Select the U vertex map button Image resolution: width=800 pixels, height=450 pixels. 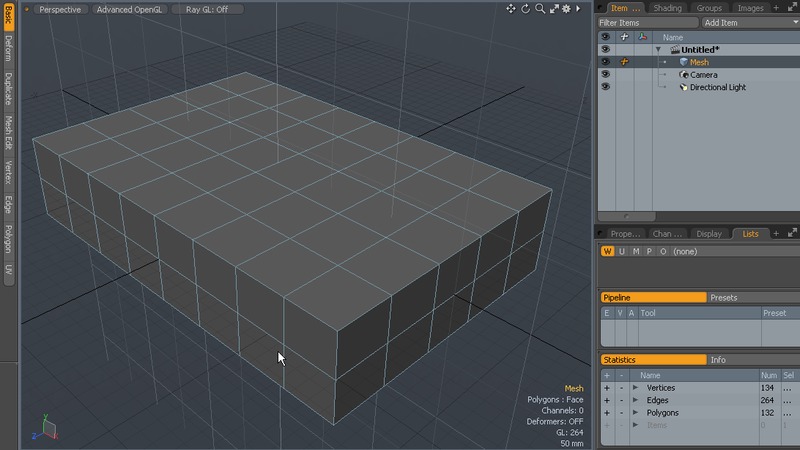tap(621, 251)
